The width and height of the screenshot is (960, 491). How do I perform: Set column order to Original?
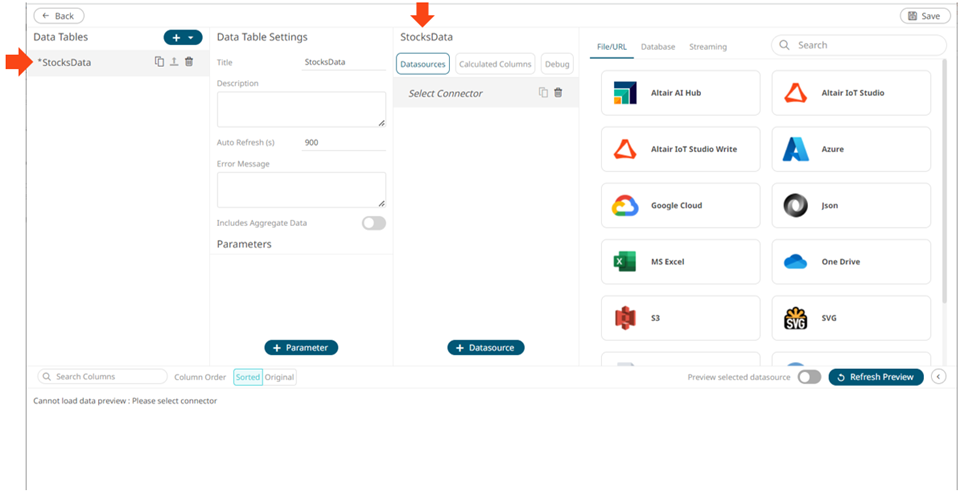tap(280, 377)
